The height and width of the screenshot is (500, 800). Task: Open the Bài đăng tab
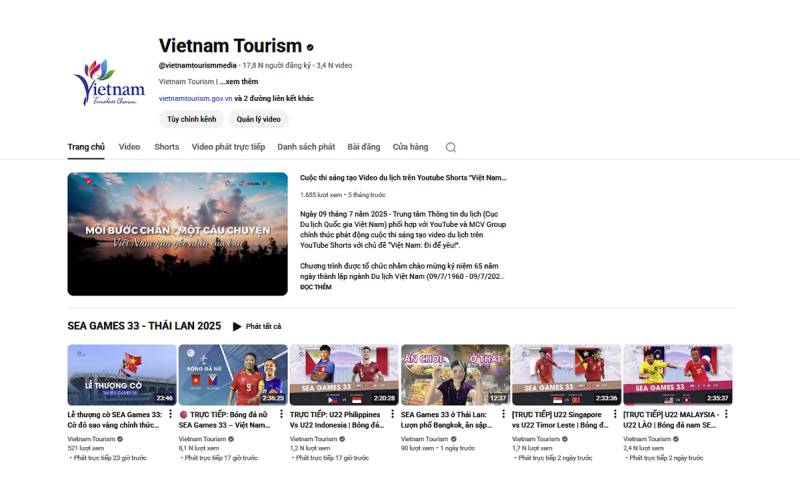(364, 147)
